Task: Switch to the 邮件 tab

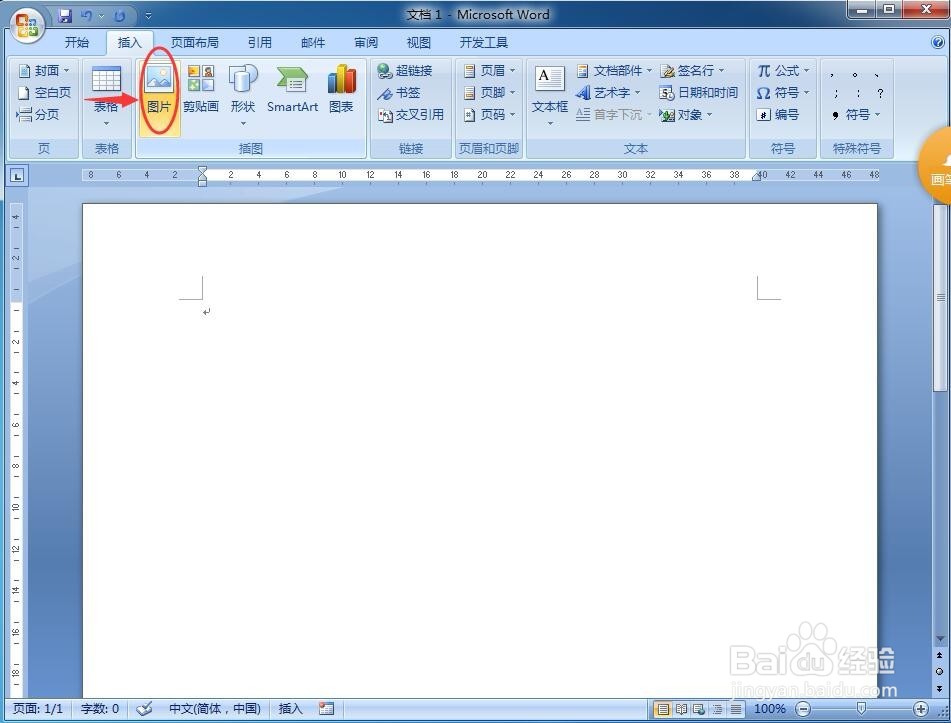Action: (313, 42)
